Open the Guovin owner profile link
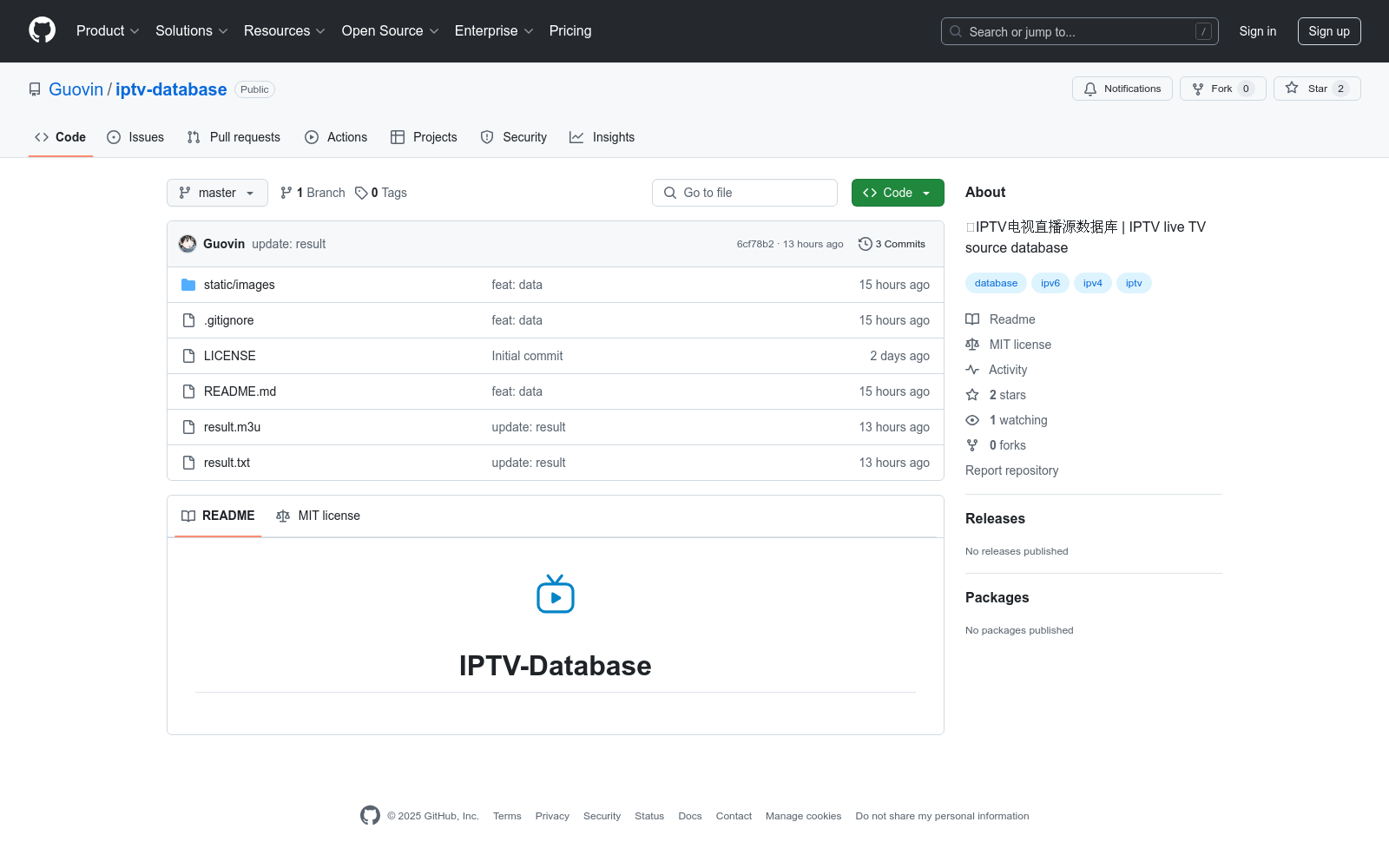Screen dimensions: 1389x868 [76, 89]
